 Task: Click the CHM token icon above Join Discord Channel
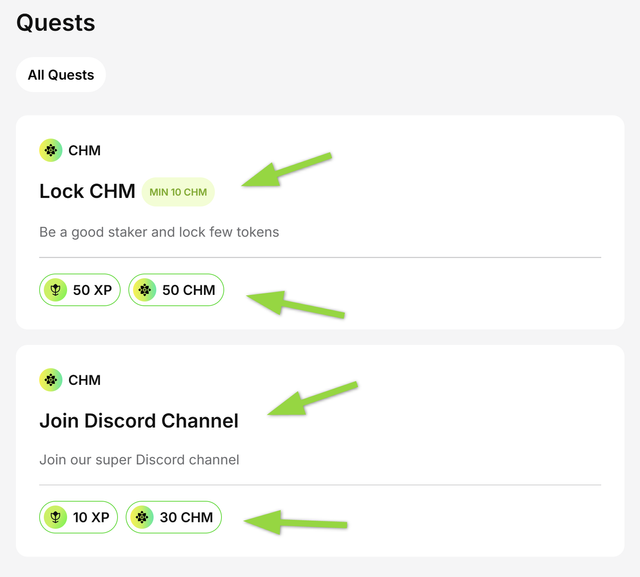click(51, 380)
